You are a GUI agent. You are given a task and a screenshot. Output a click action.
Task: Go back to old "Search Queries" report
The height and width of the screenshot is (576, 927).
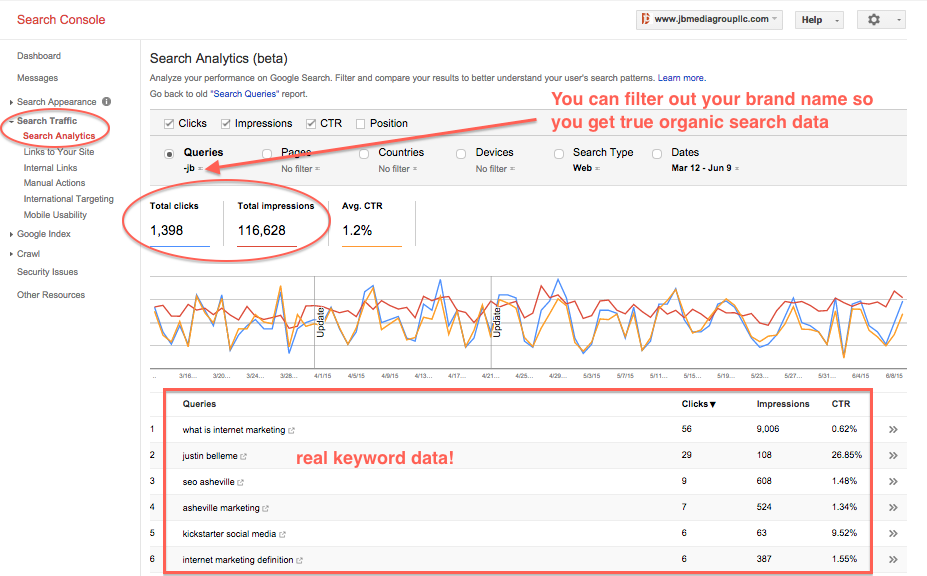pyautogui.click(x=244, y=94)
